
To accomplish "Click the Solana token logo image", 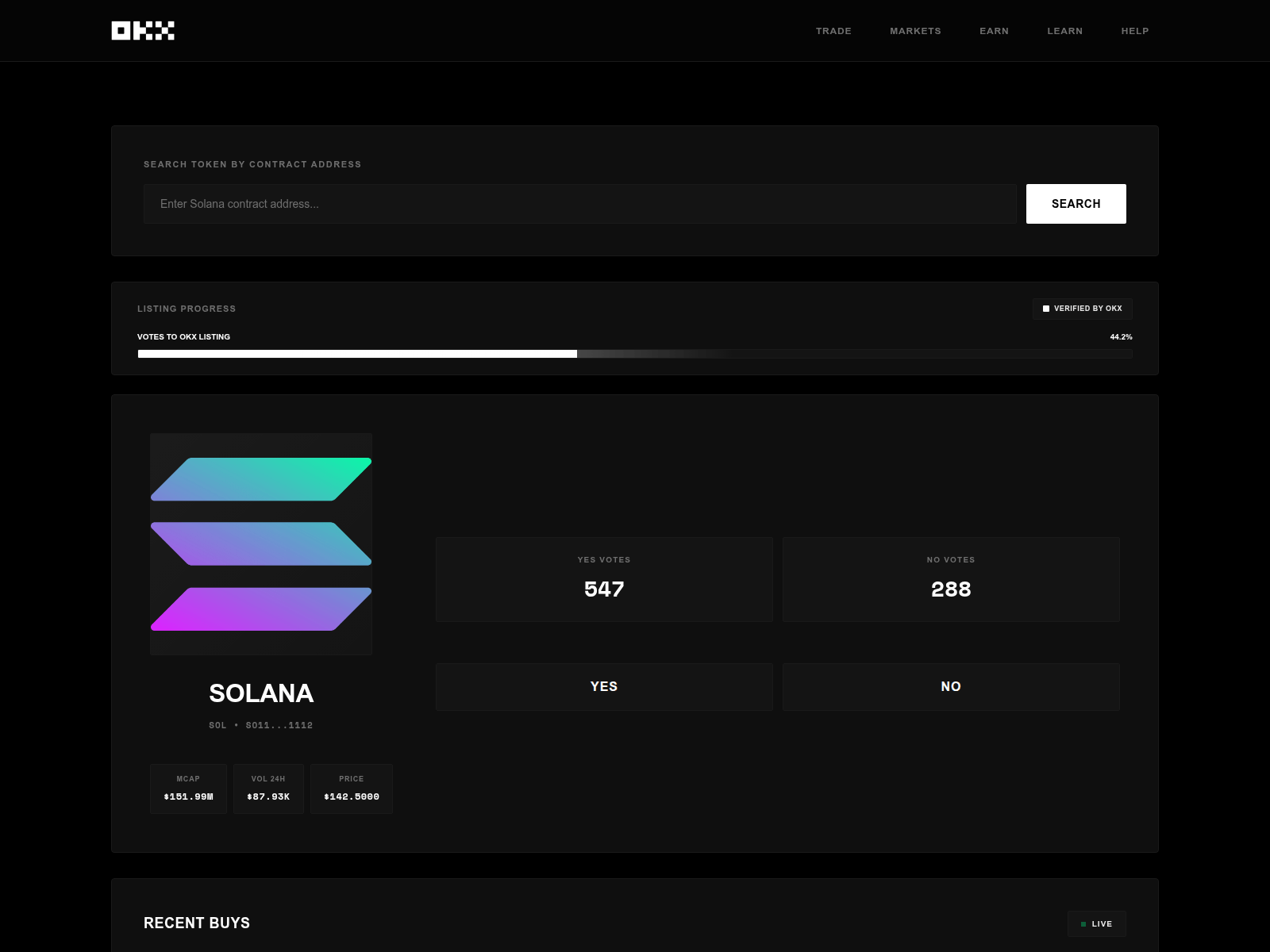I will click(x=260, y=543).
